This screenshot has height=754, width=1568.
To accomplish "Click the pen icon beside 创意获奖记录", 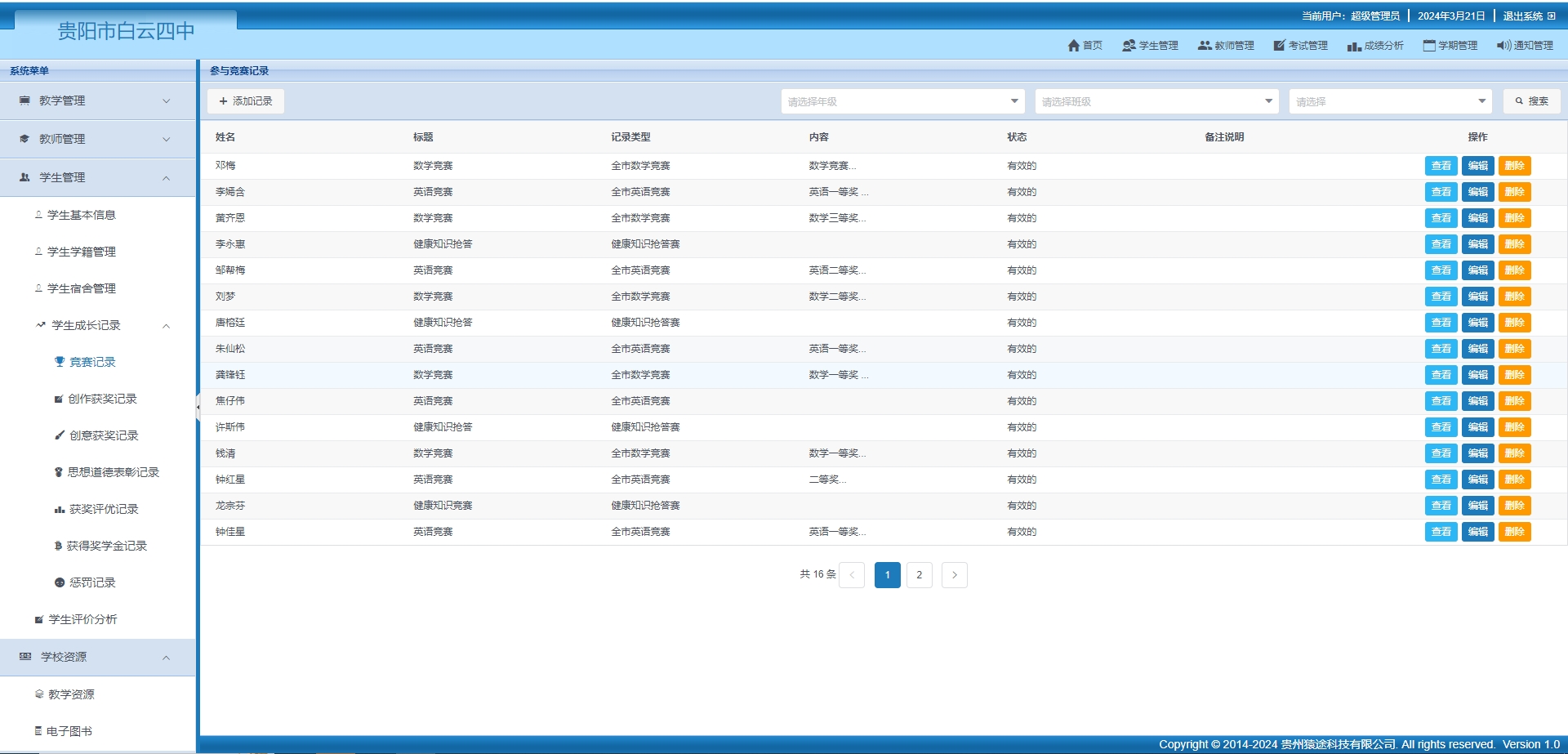I will pos(60,435).
